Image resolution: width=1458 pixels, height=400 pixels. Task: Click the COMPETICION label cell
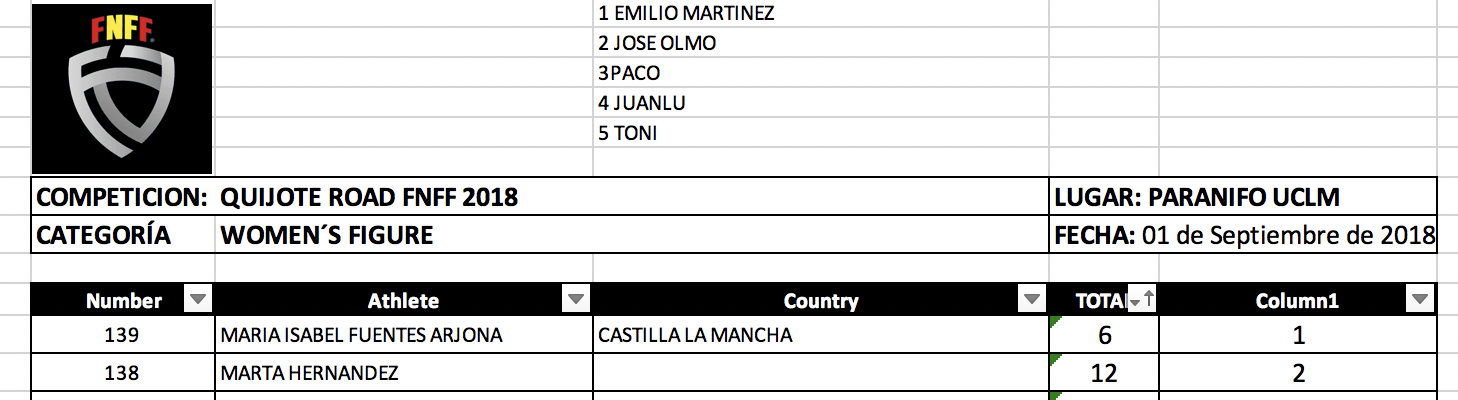coord(122,197)
